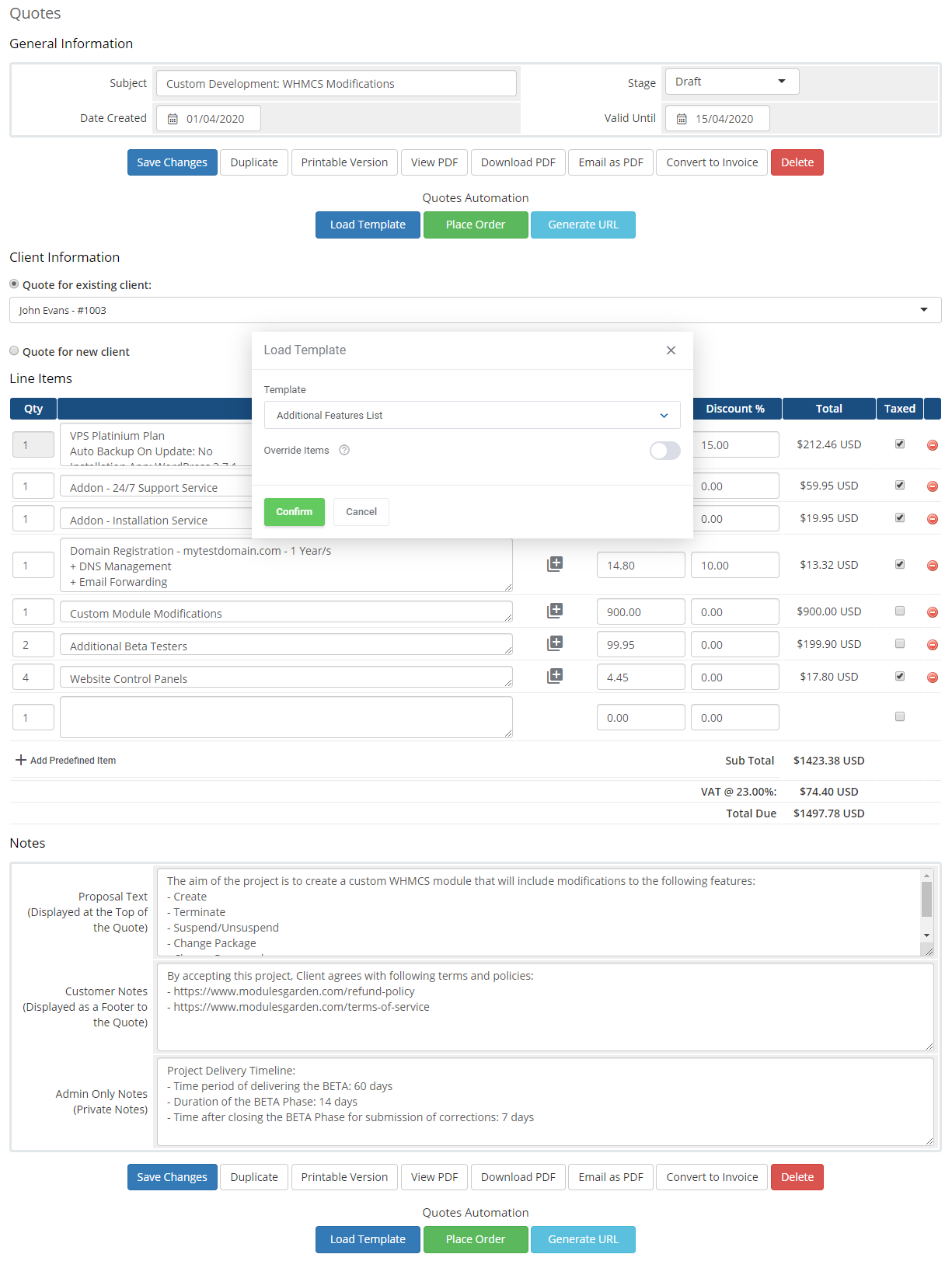The image size is (952, 1261).
Task: Expand the Template dropdown Additional Features List
Action: [x=472, y=416]
